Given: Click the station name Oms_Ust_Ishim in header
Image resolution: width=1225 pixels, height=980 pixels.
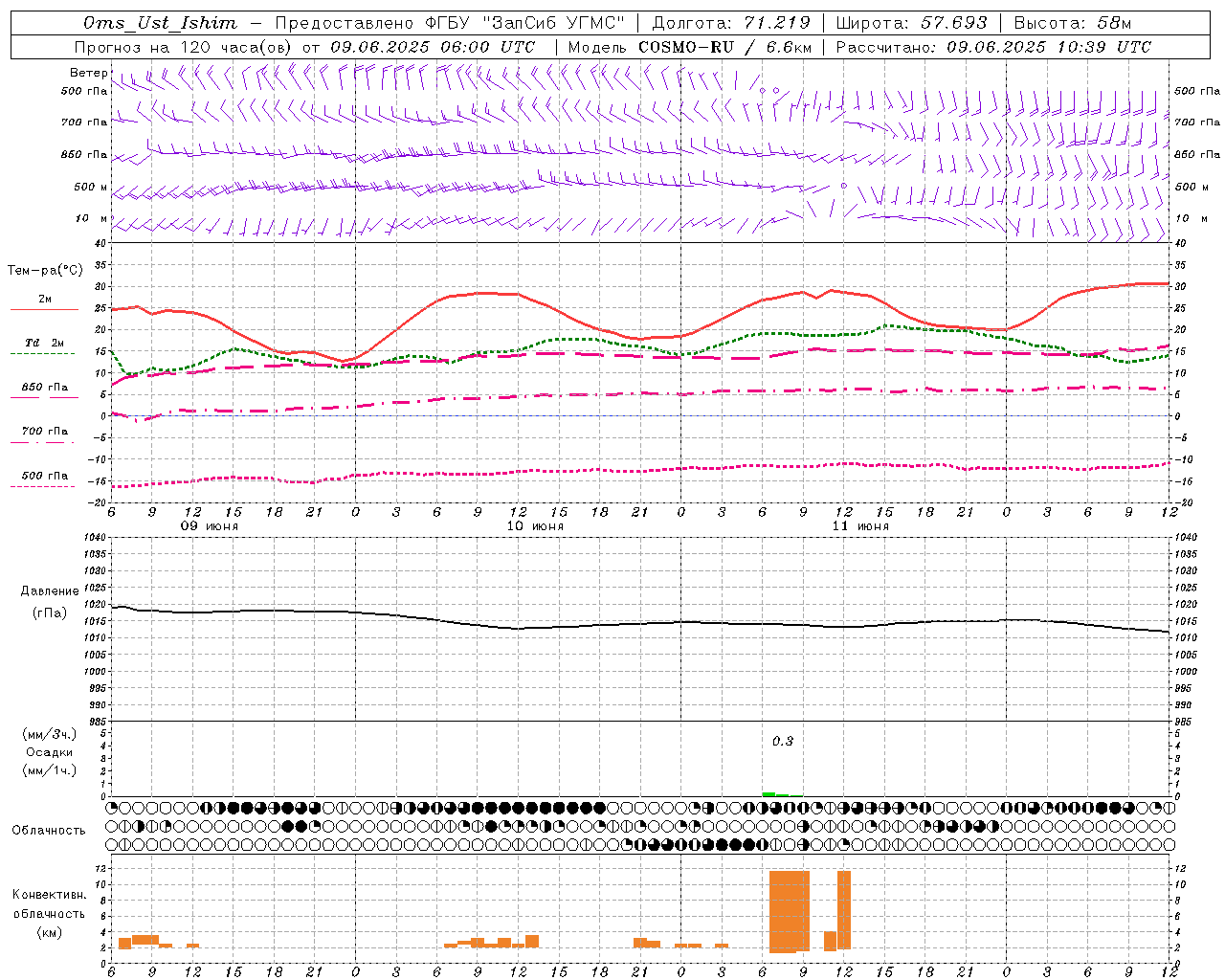Looking at the screenshot, I should (160, 23).
